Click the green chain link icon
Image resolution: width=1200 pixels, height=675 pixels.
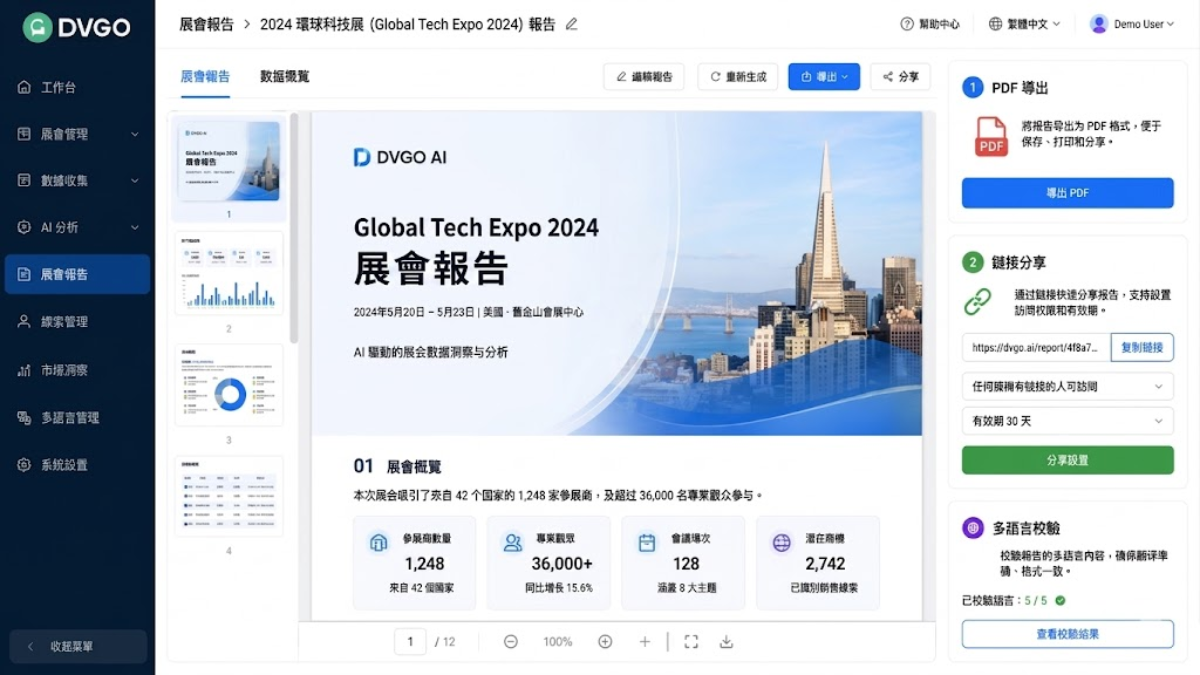pos(977,301)
